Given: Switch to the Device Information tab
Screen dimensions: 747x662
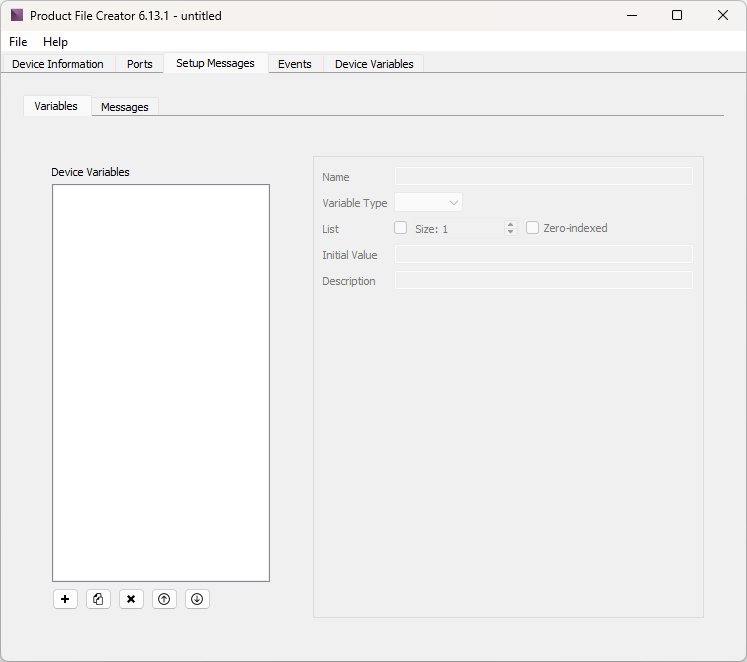Looking at the screenshot, I should (58, 64).
